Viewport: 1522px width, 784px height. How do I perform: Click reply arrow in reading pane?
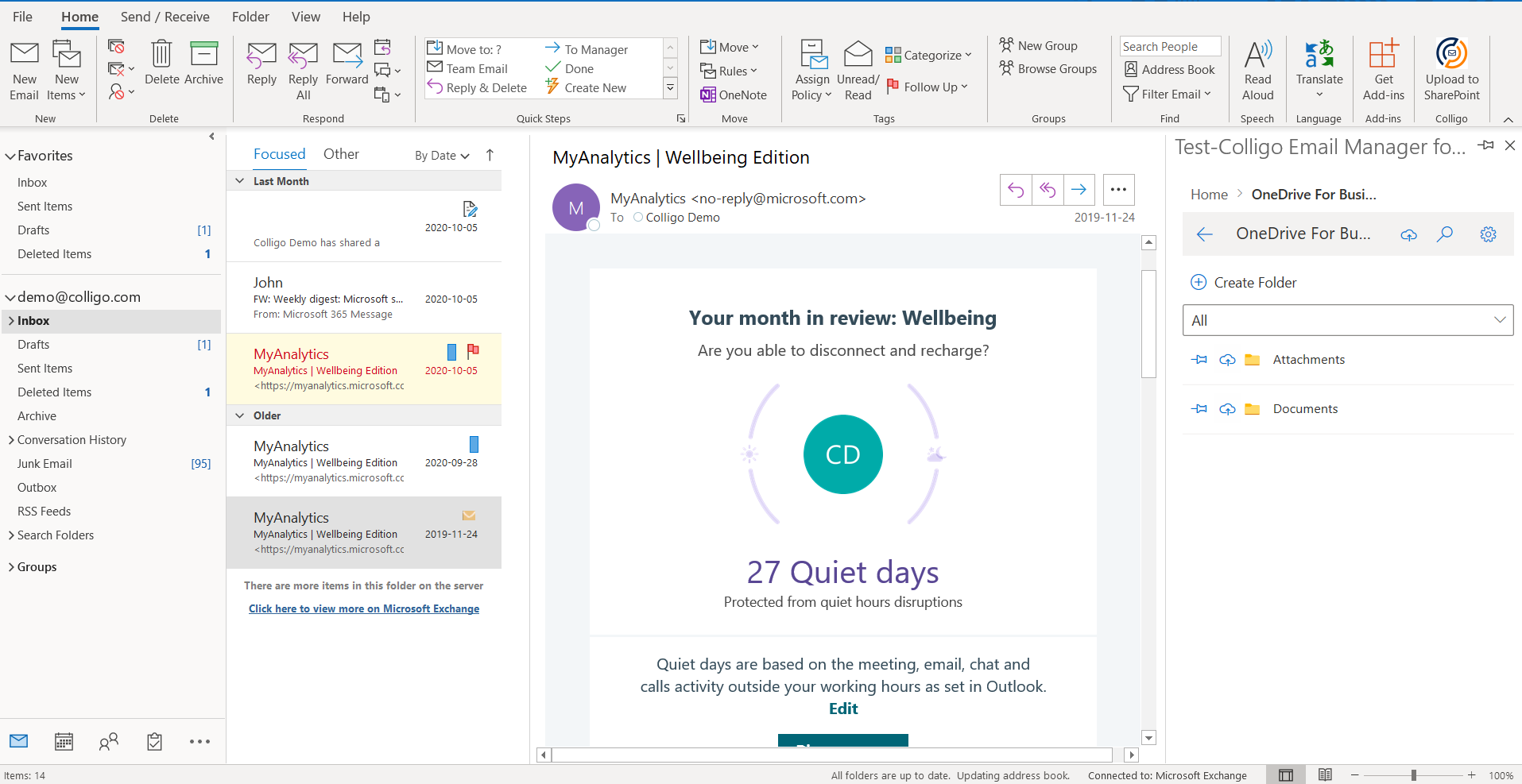1016,189
